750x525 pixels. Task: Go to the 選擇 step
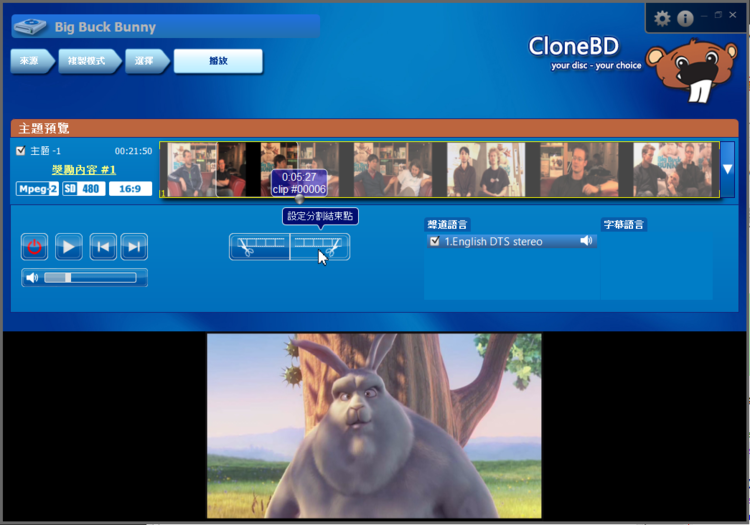(145, 61)
